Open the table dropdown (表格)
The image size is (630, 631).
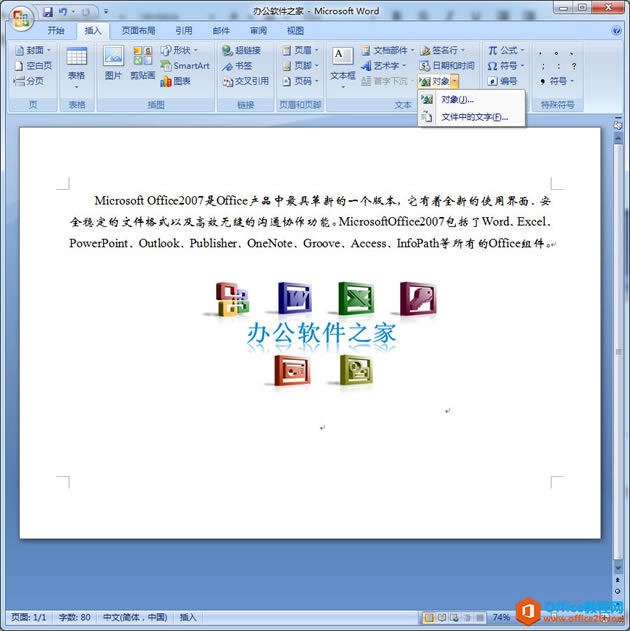(76, 68)
